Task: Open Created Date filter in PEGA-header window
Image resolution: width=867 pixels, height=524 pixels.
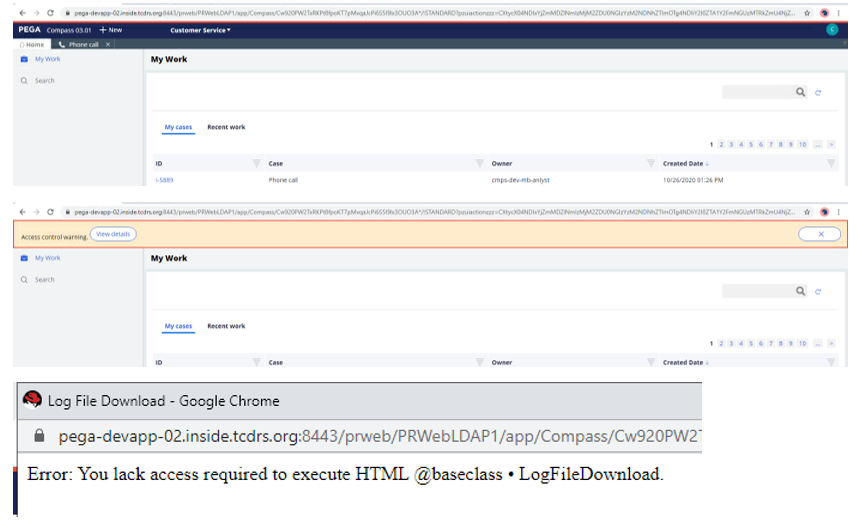Action: tap(831, 163)
